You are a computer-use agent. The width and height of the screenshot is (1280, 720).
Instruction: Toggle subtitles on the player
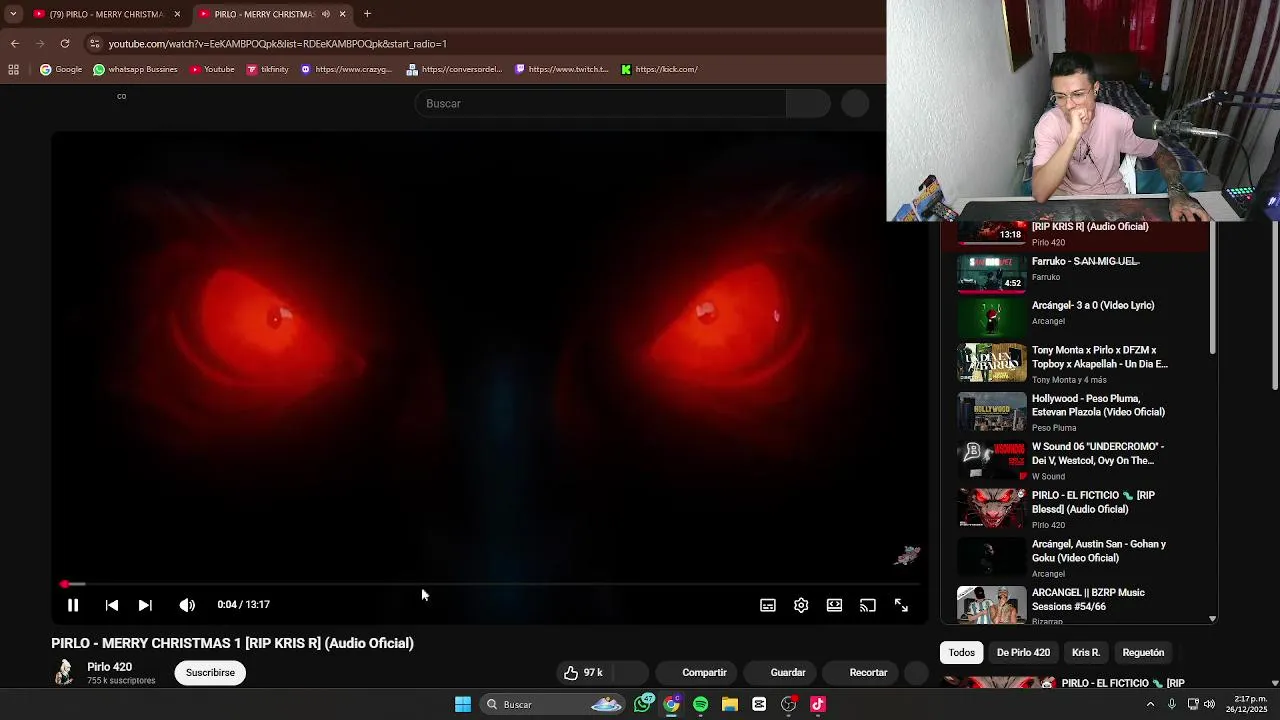pos(768,605)
